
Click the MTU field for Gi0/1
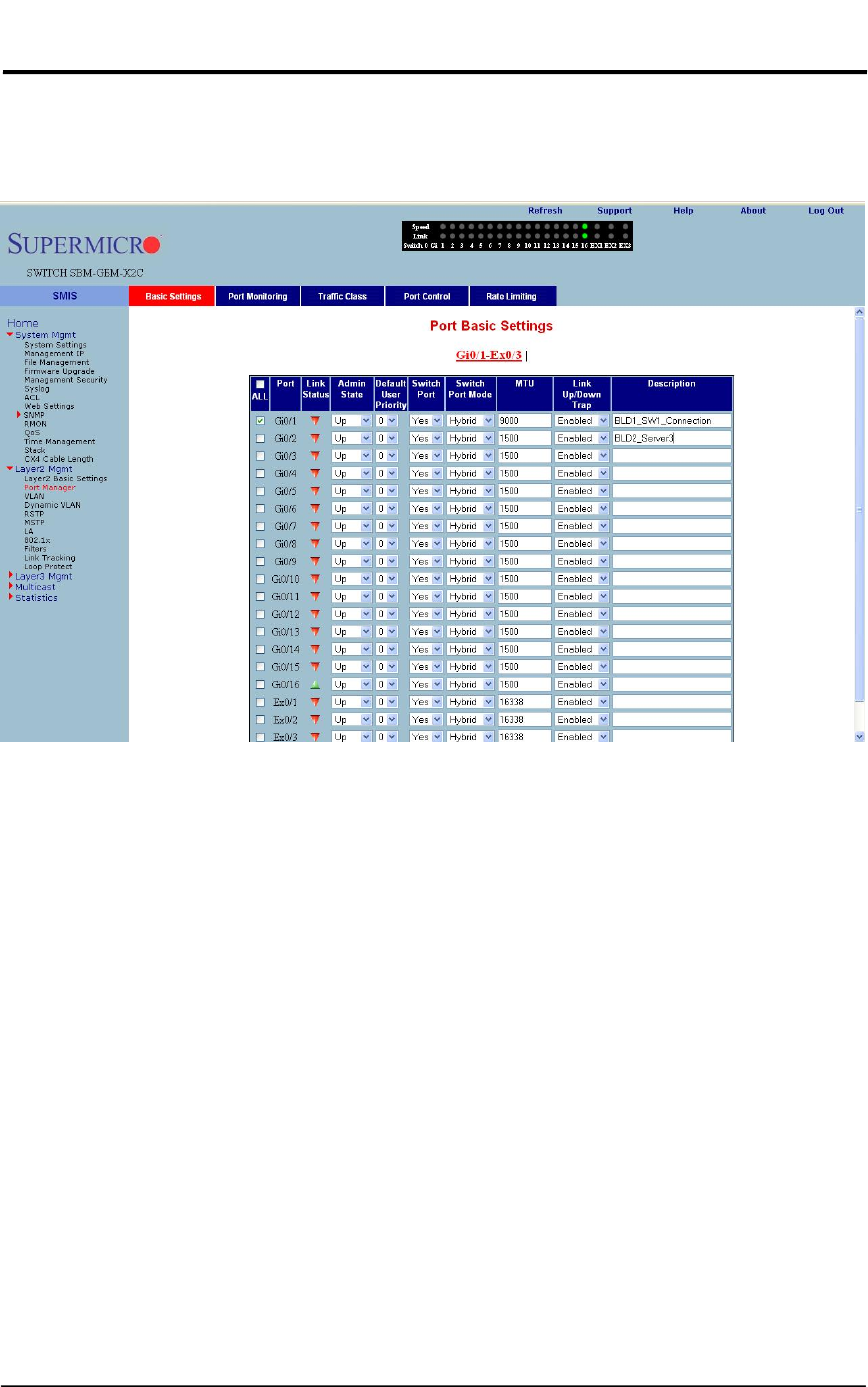524,421
